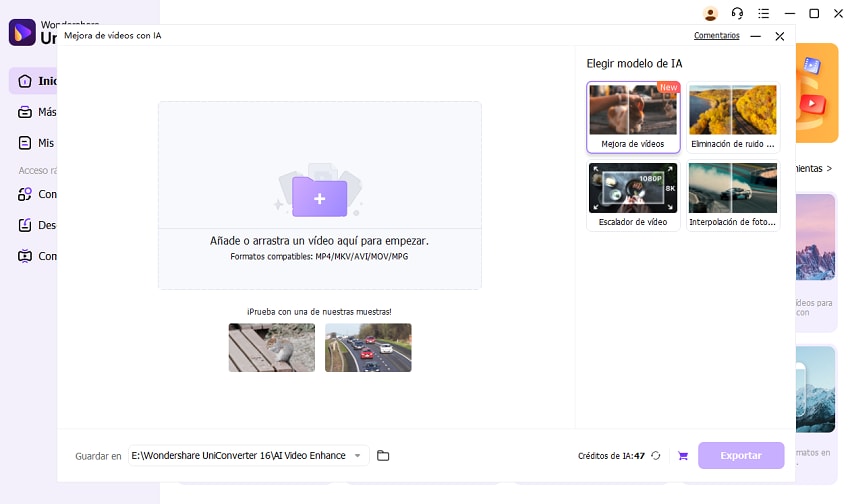
Task: Open the support headset icon
Action: 737,14
